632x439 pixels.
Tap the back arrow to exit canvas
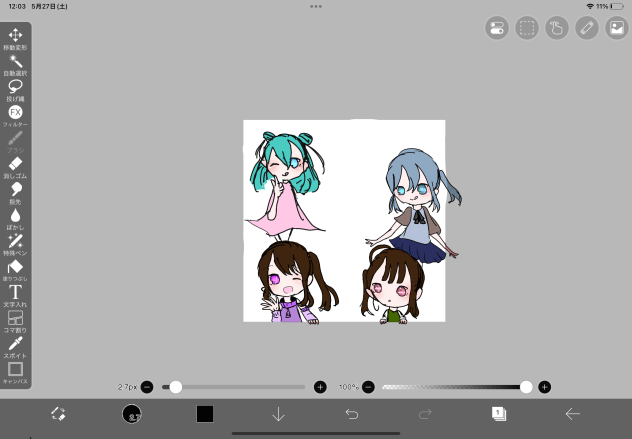click(x=572, y=414)
